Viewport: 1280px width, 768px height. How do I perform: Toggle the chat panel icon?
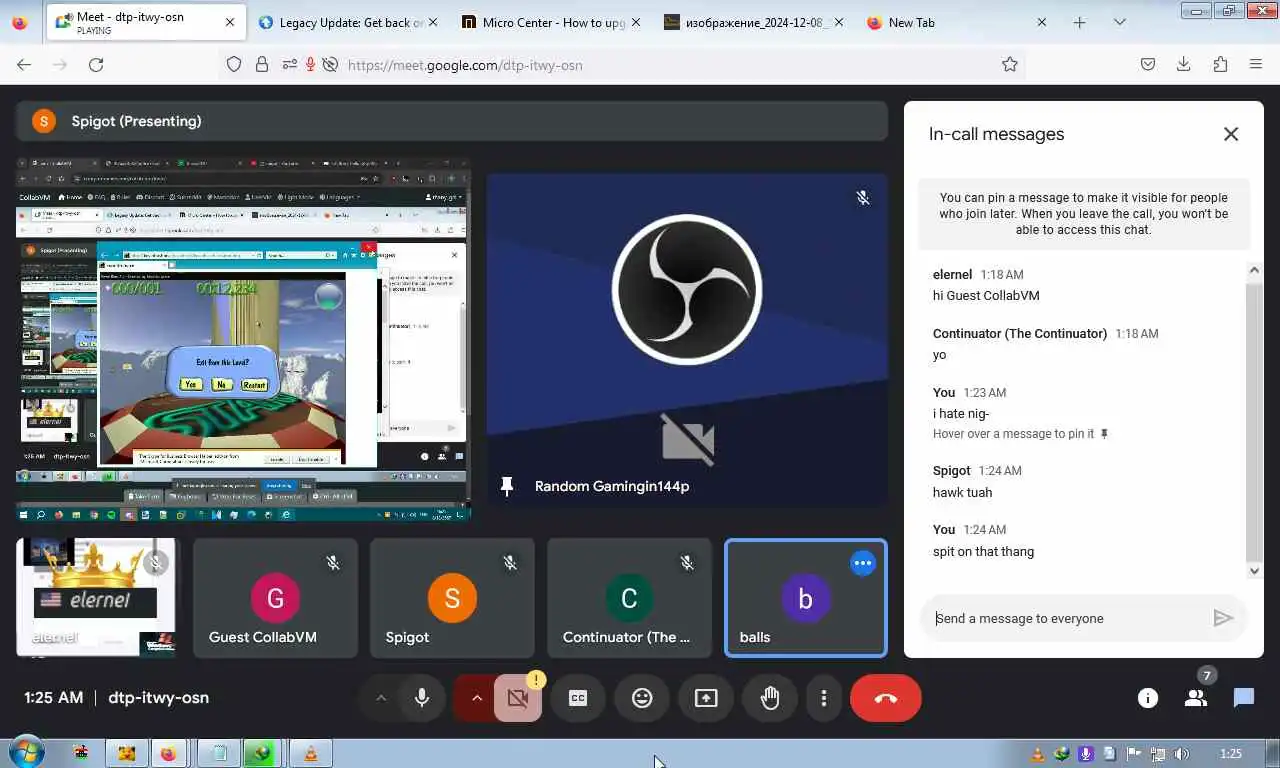tap(1244, 698)
